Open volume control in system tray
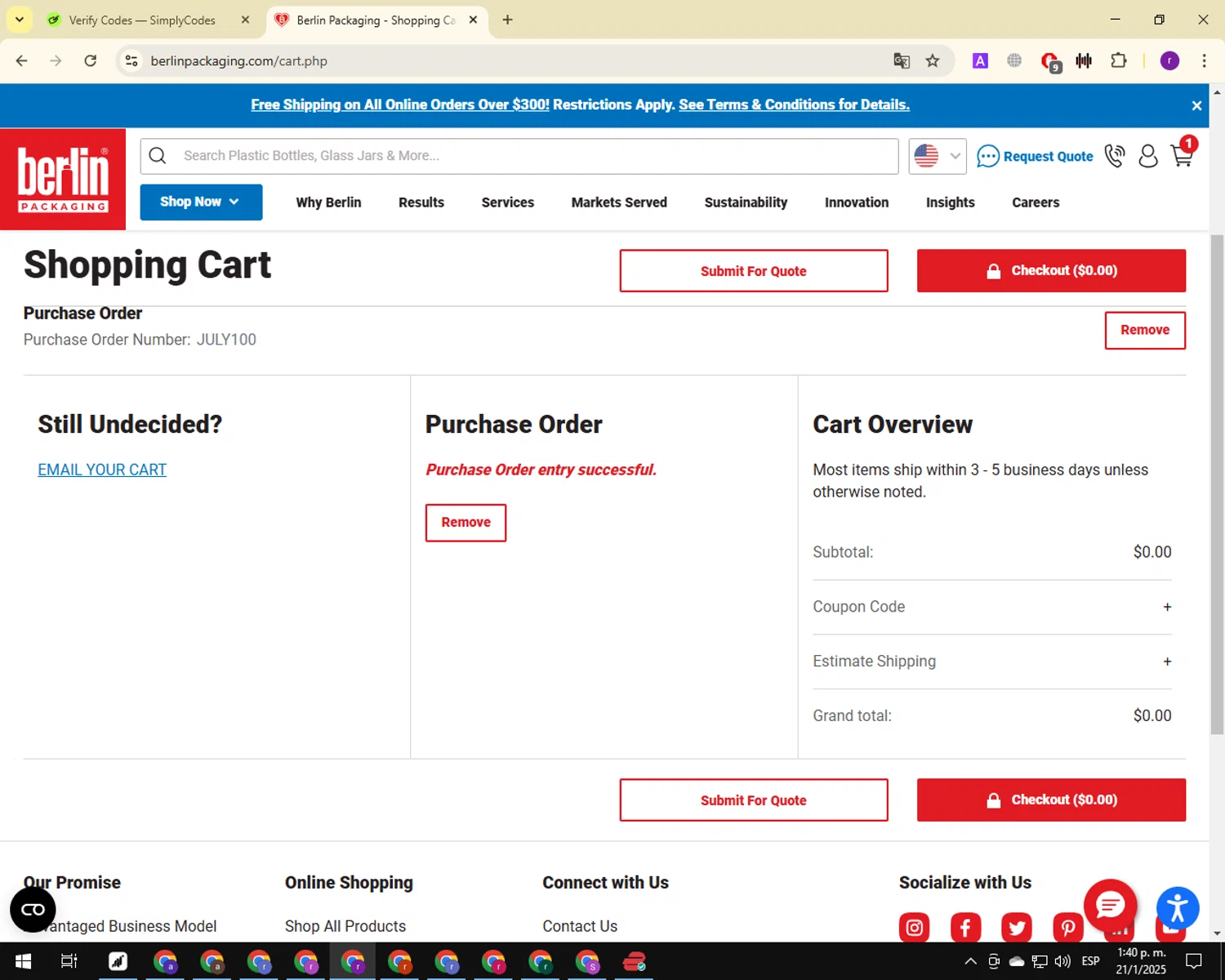 1062,961
